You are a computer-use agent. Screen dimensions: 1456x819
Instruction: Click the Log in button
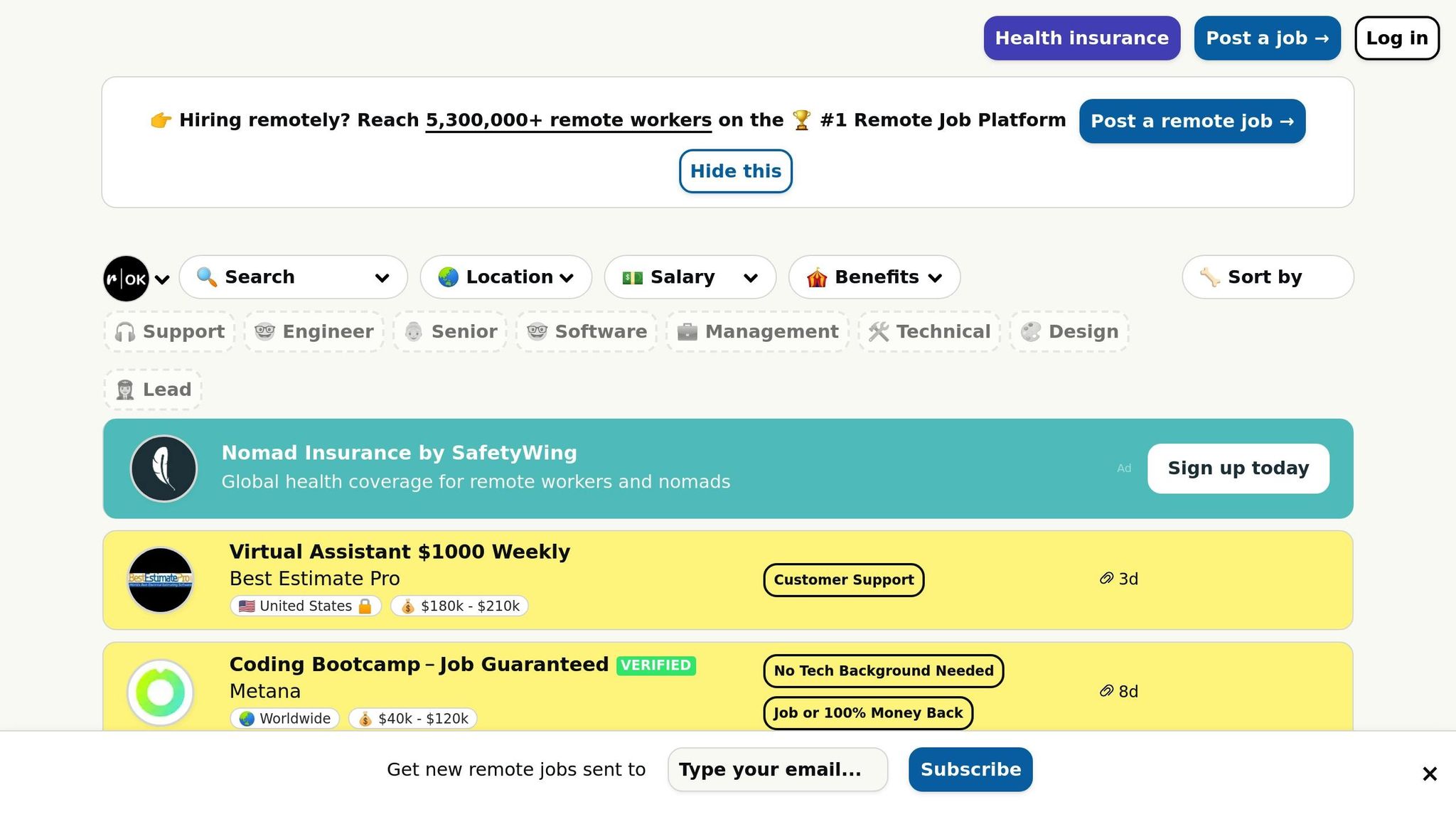pos(1396,38)
